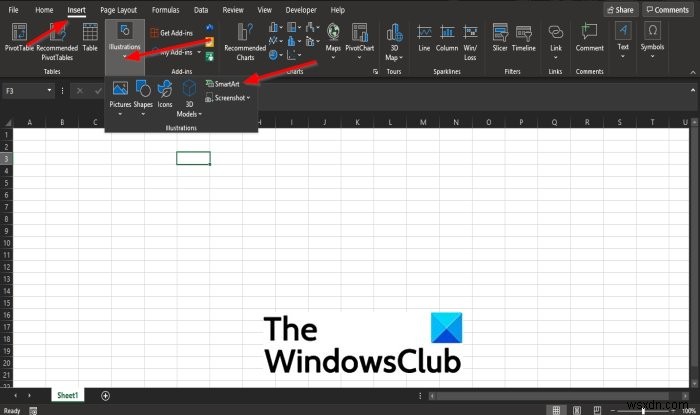Click the zoom slider
The image size is (700, 415).
643,411
